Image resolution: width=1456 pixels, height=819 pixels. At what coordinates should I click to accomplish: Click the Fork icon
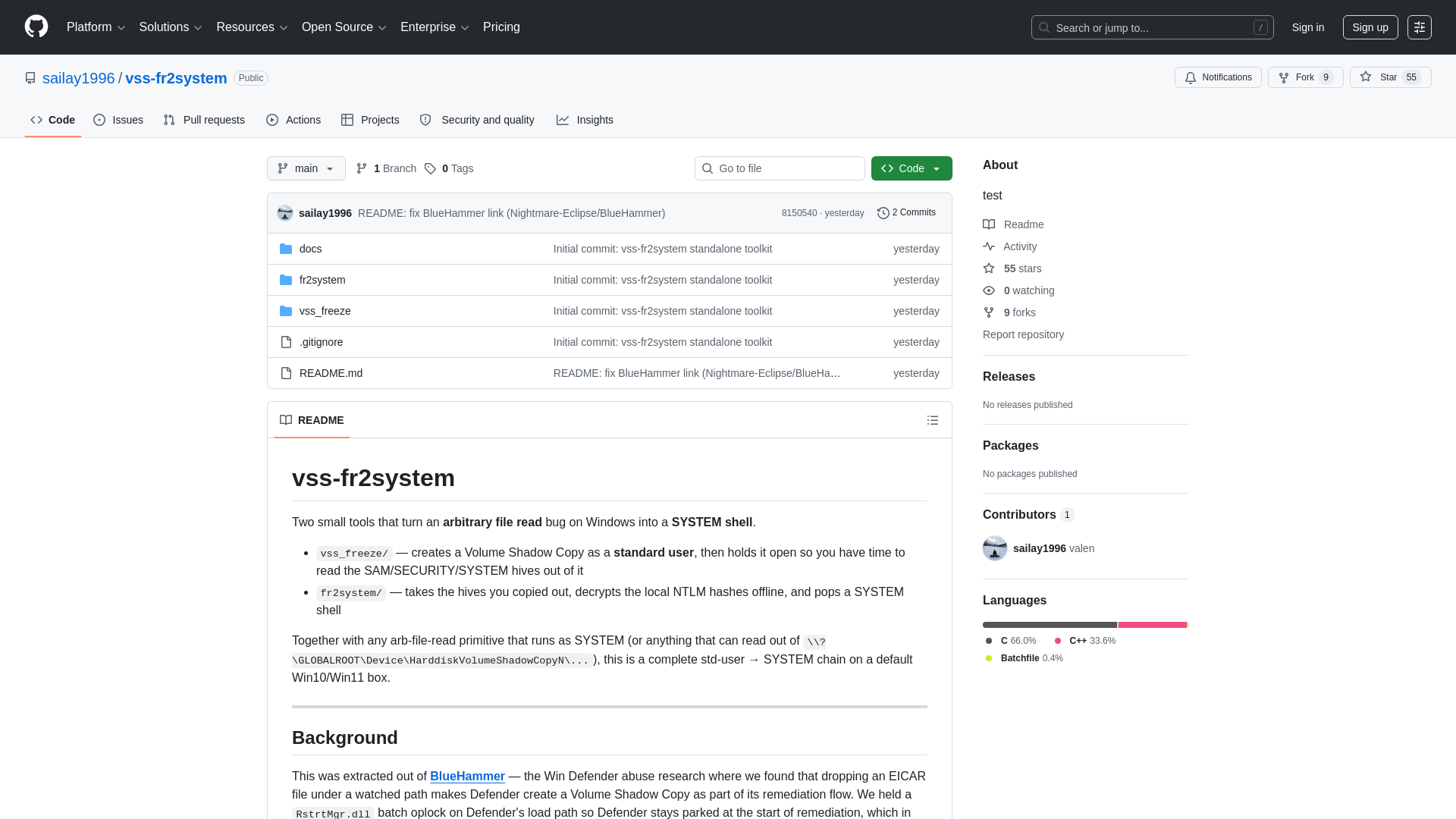coord(1284,77)
